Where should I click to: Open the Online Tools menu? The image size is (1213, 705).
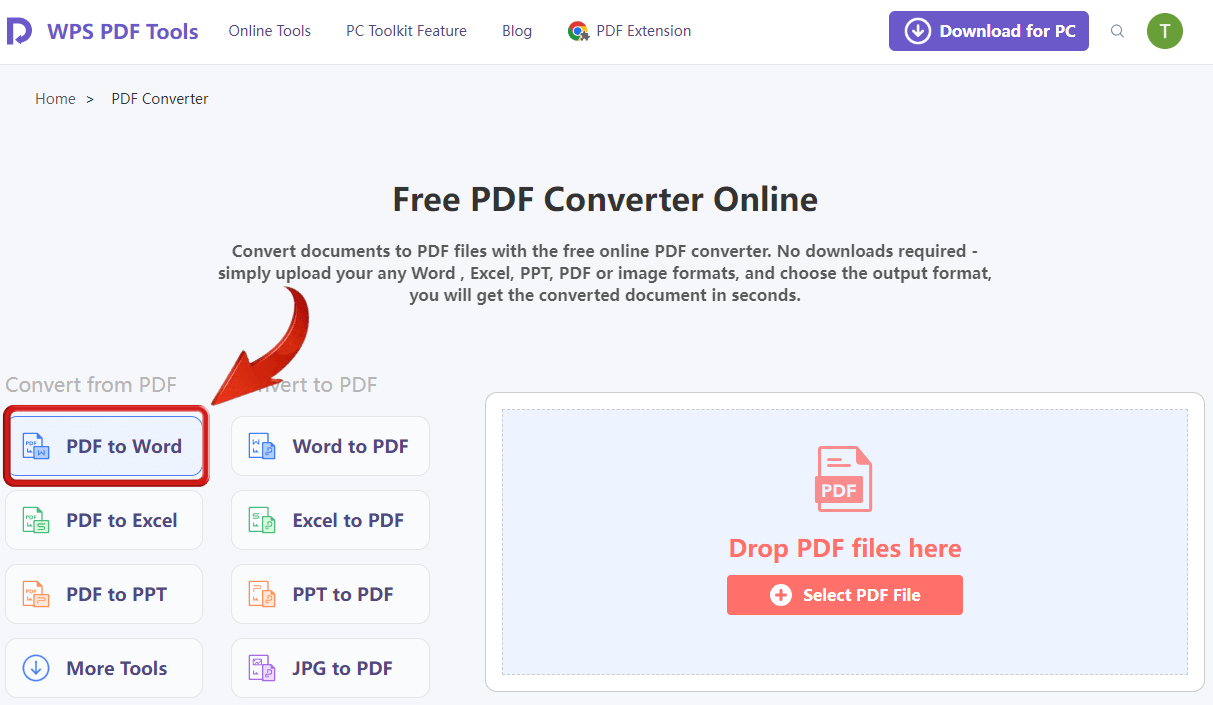pyautogui.click(x=269, y=31)
